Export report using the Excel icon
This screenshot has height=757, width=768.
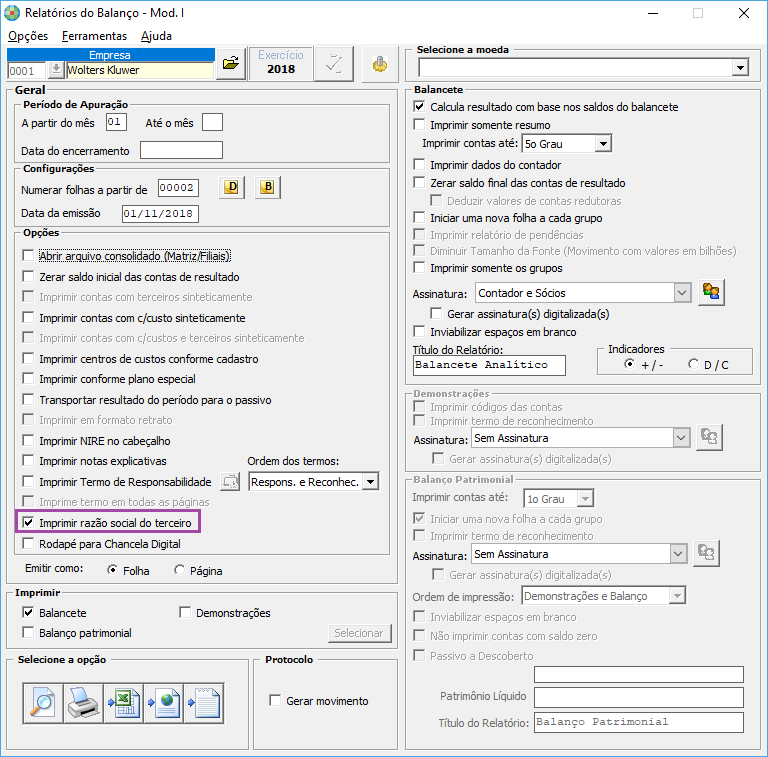(123, 702)
